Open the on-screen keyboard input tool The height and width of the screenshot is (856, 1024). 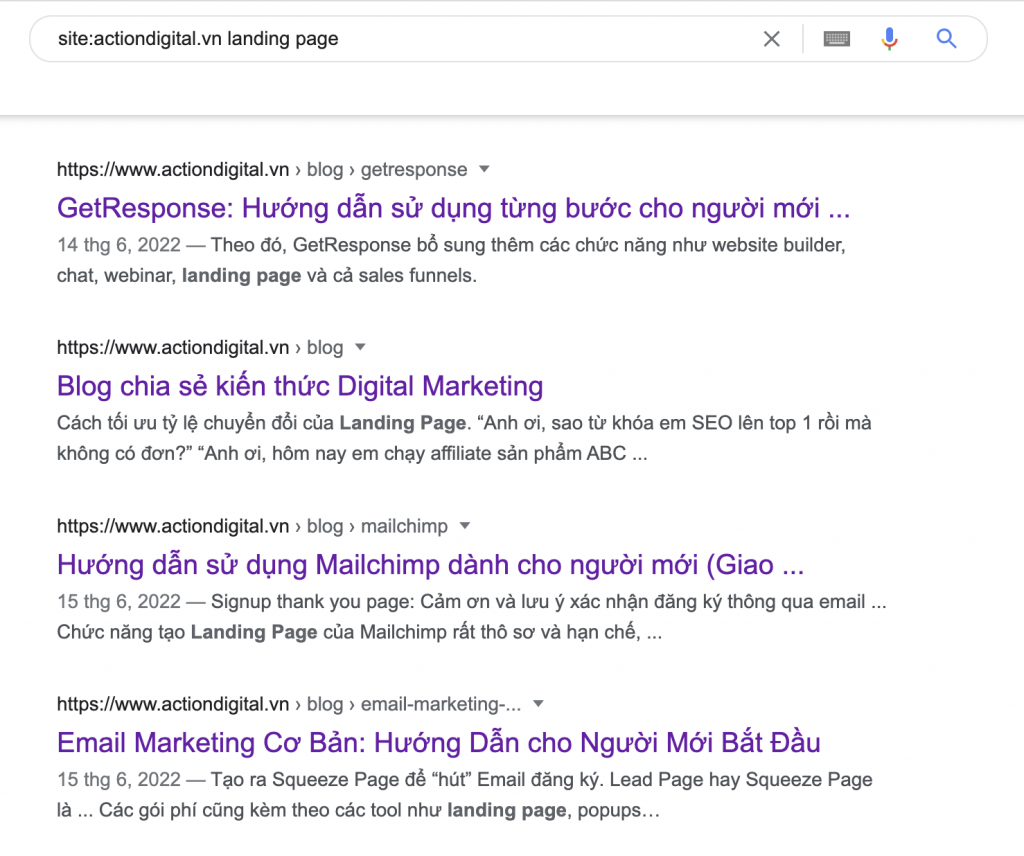pyautogui.click(x=837, y=39)
